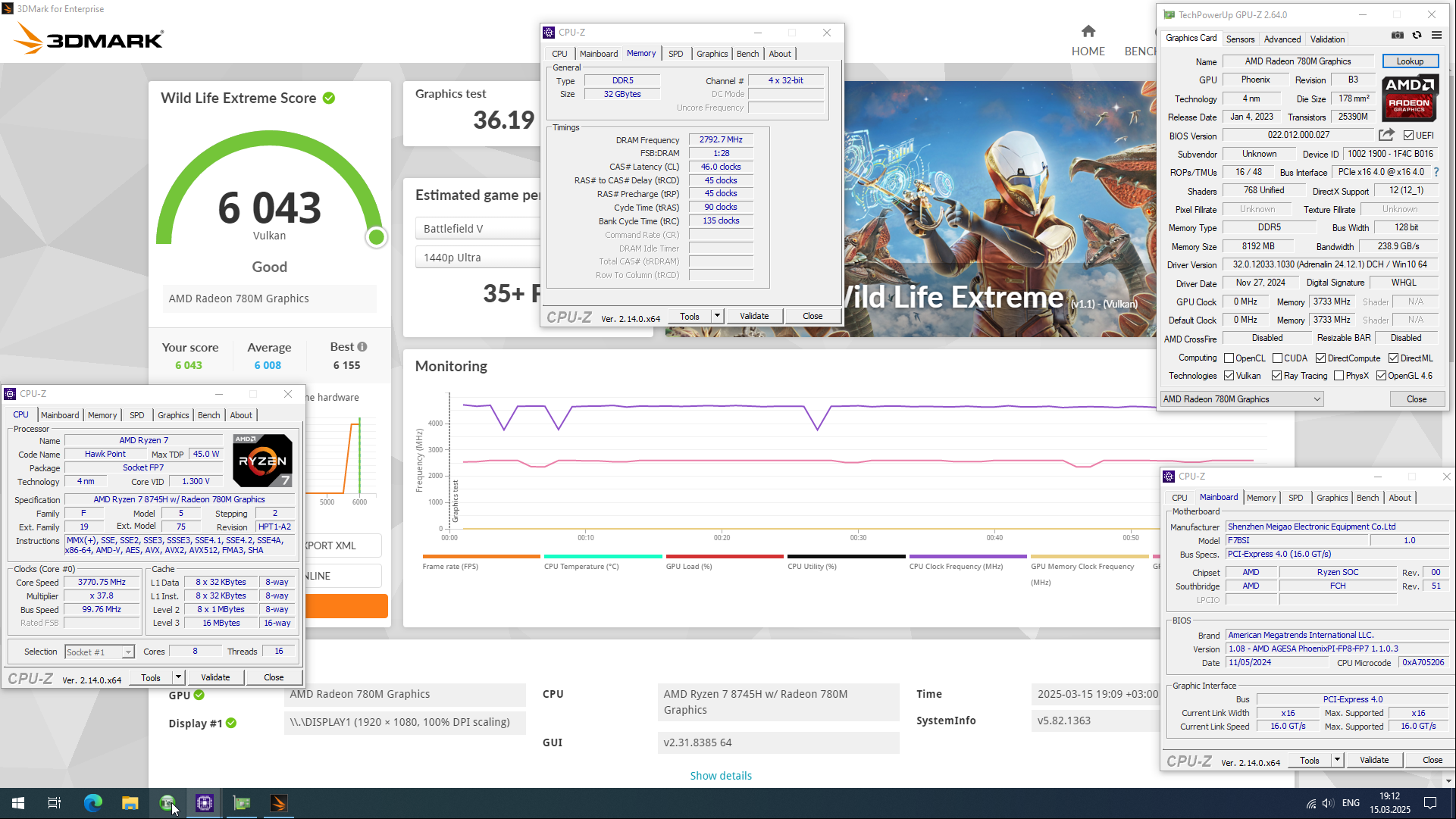Open Microsoft Edge from the taskbar
Image resolution: width=1456 pixels, height=819 pixels.
click(x=92, y=803)
